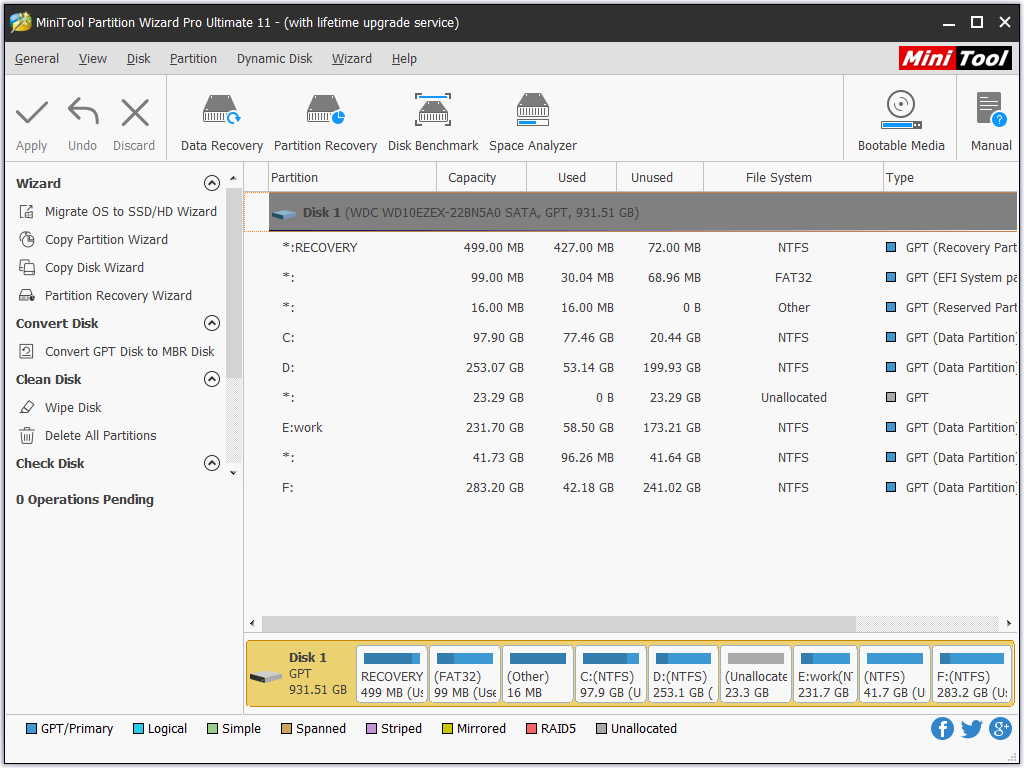1024x768 pixels.
Task: Choose Wipe Disk action
Action: click(73, 408)
